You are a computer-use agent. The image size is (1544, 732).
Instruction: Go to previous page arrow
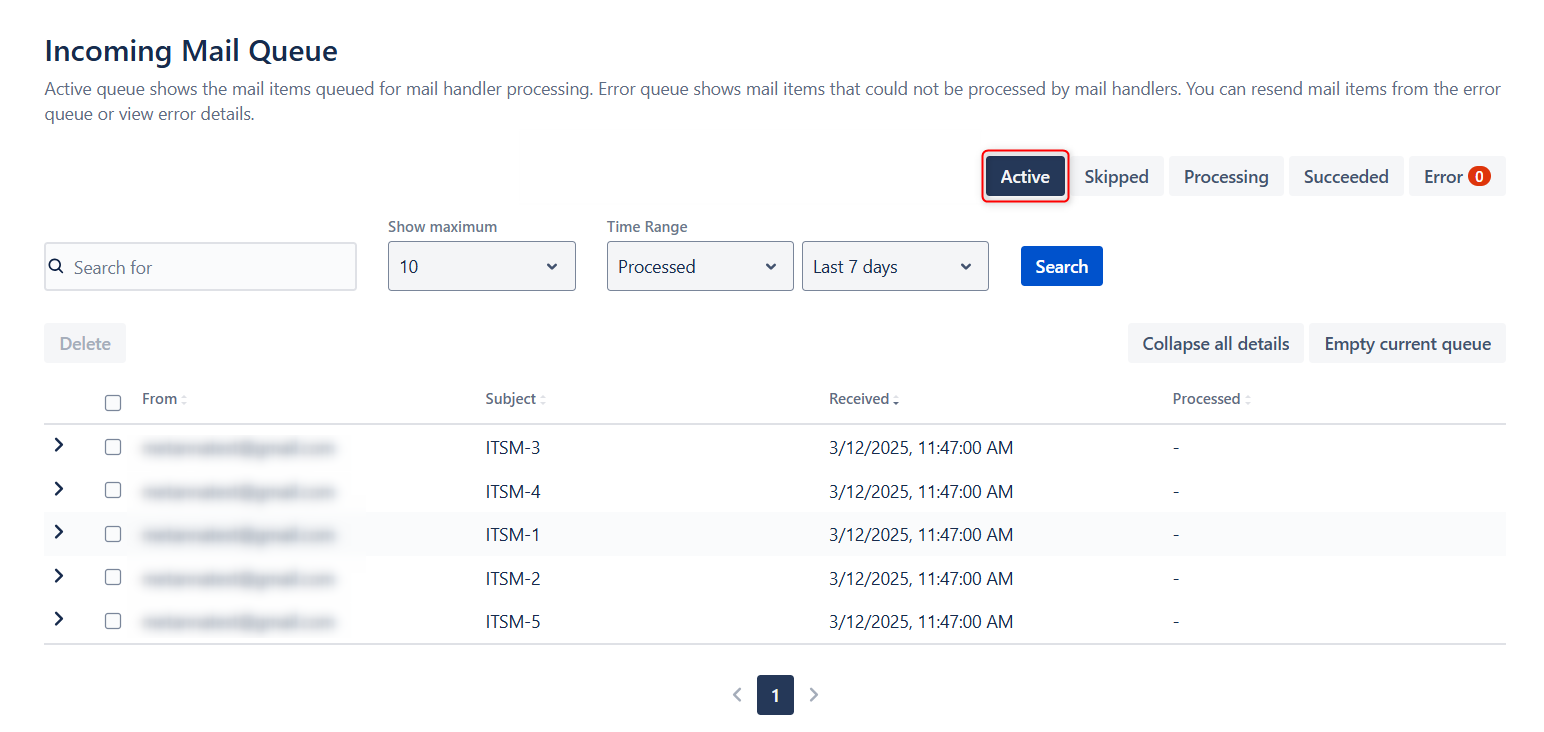[737, 695]
